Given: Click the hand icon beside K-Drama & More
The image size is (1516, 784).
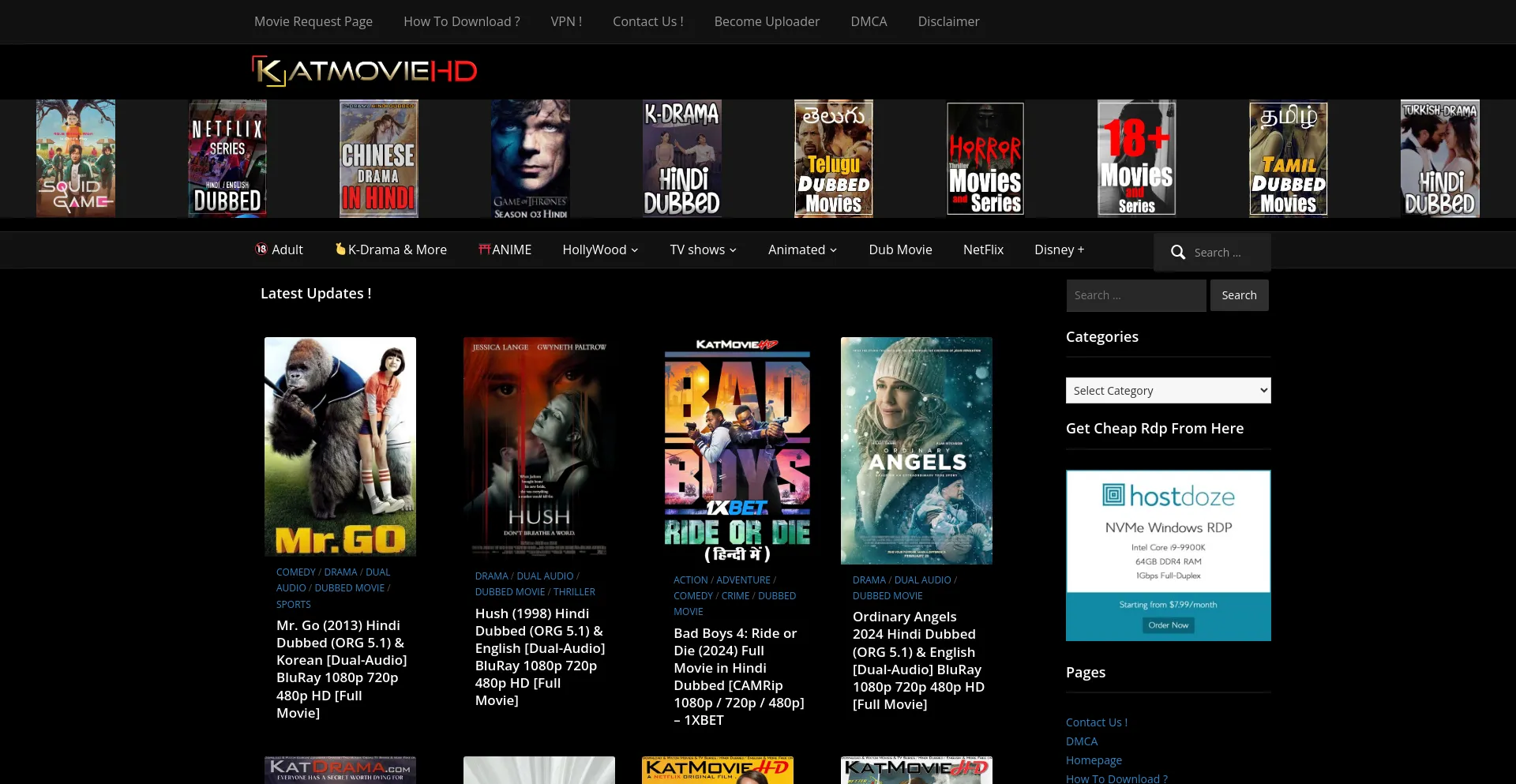Looking at the screenshot, I should click(x=340, y=249).
